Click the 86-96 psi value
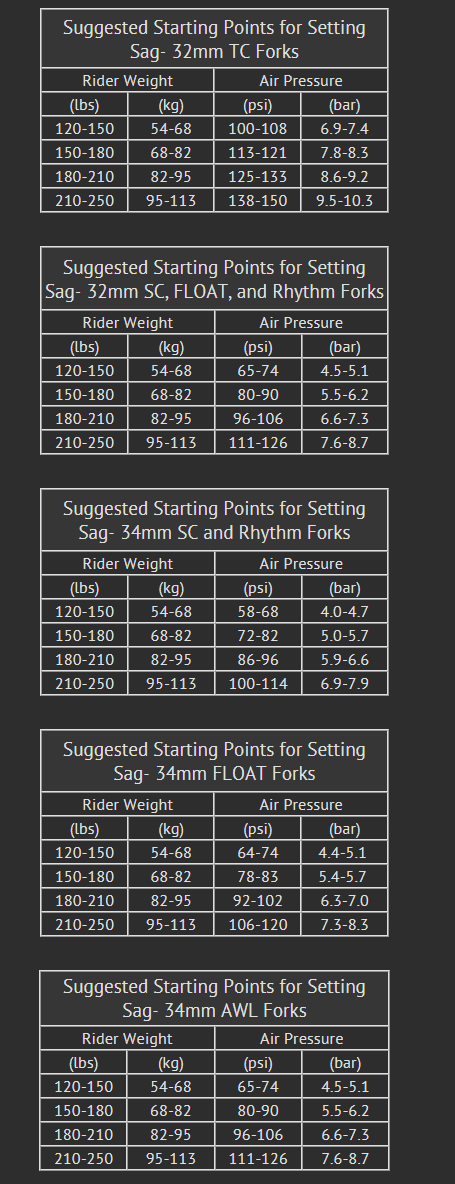Screen dimensions: 455x1184 pyautogui.click(x=257, y=659)
